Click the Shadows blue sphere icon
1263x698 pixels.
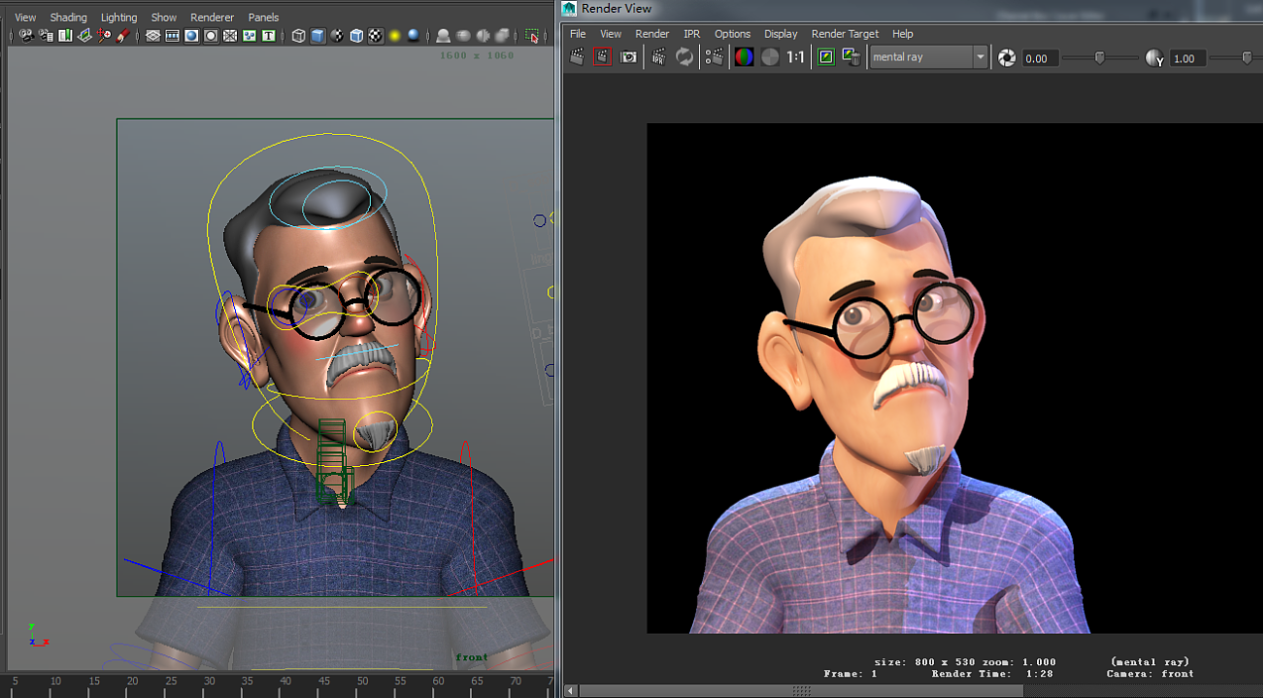click(413, 36)
